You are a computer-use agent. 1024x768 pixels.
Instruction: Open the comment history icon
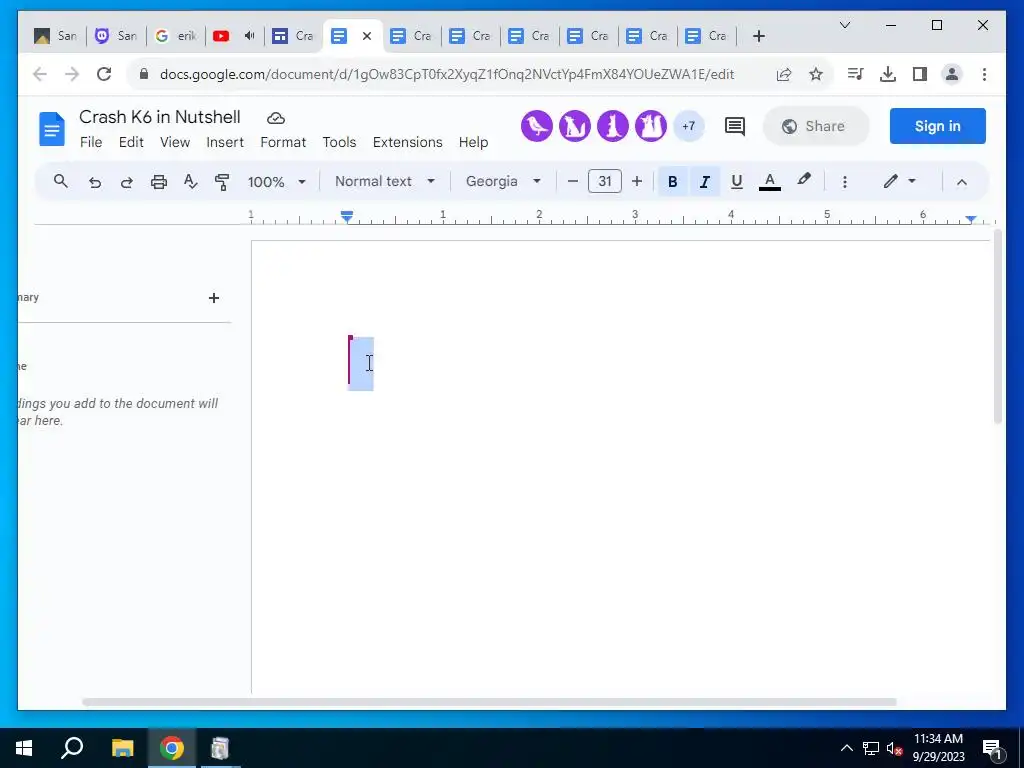coord(735,126)
